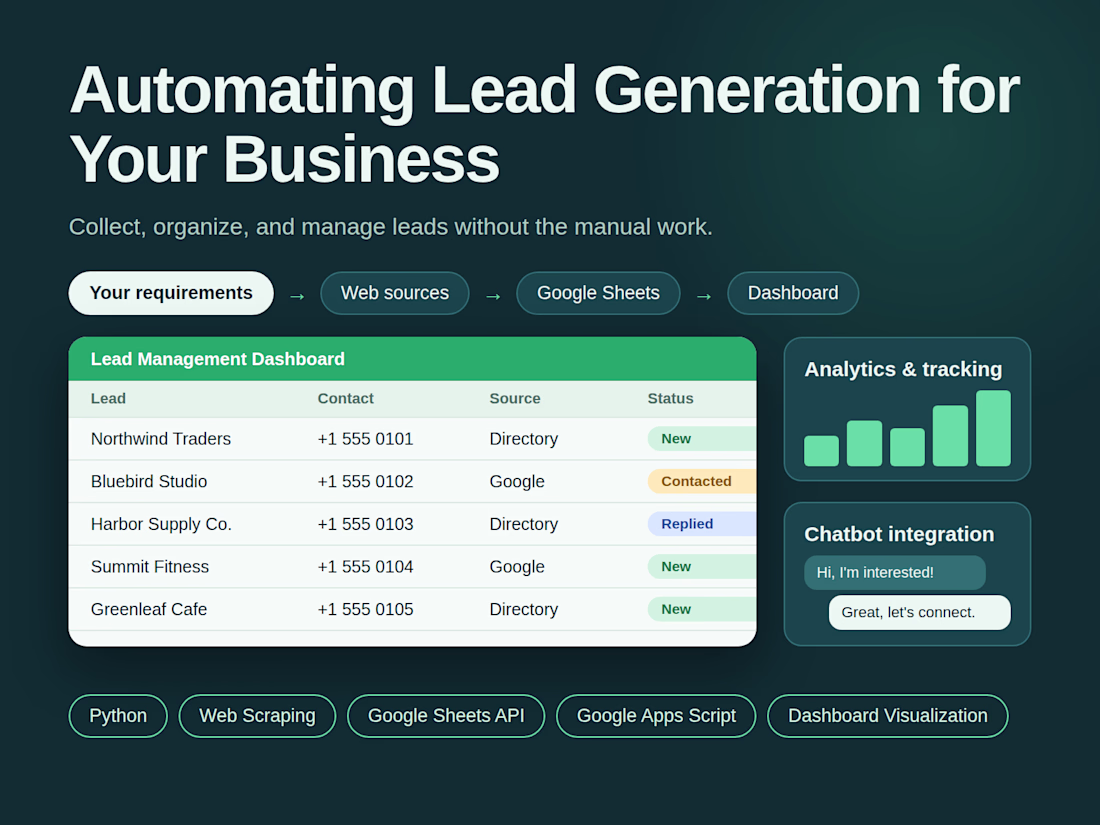This screenshot has height=825, width=1100.
Task: Click phone number "+1 555 0101"
Action: (365, 439)
